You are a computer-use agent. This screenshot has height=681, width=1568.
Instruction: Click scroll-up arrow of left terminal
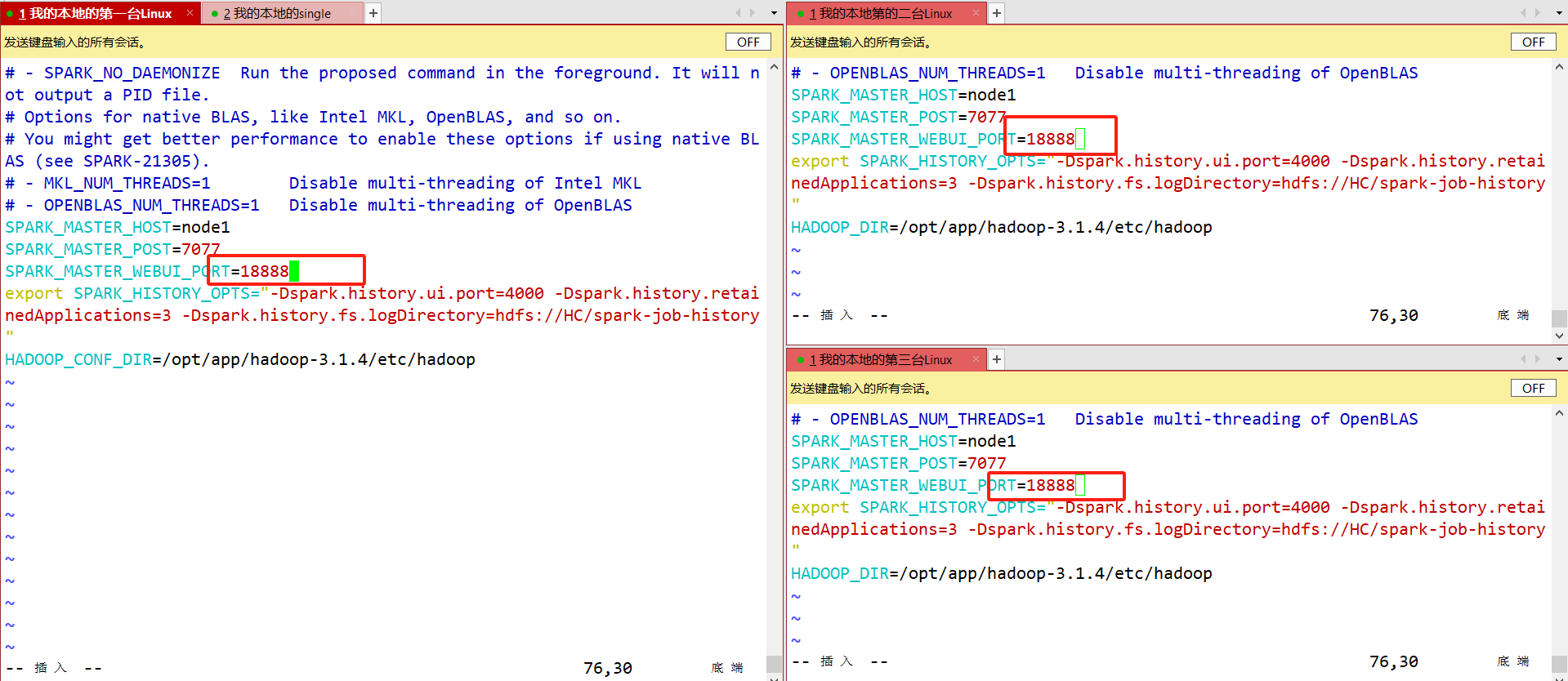click(775, 67)
